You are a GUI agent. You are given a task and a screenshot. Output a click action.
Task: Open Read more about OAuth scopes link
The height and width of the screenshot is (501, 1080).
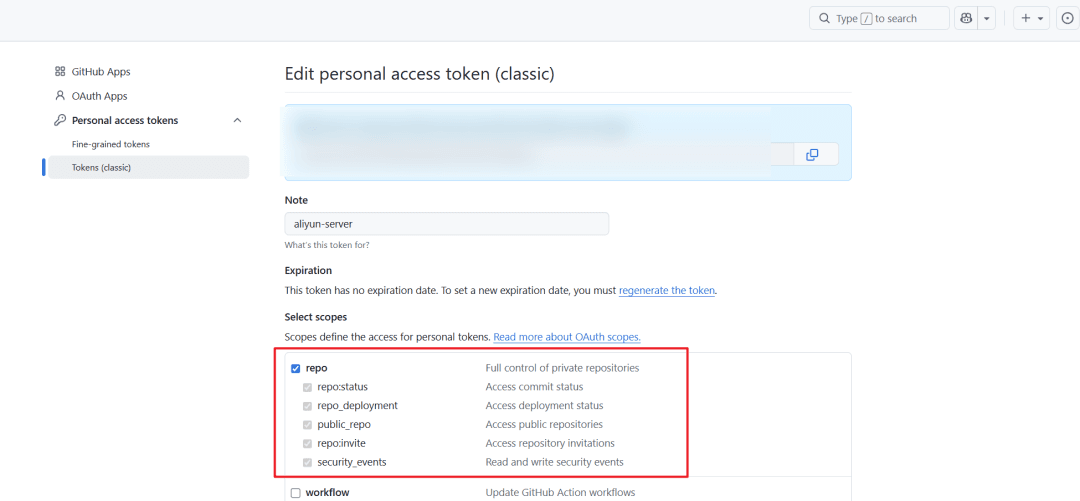[x=566, y=338]
